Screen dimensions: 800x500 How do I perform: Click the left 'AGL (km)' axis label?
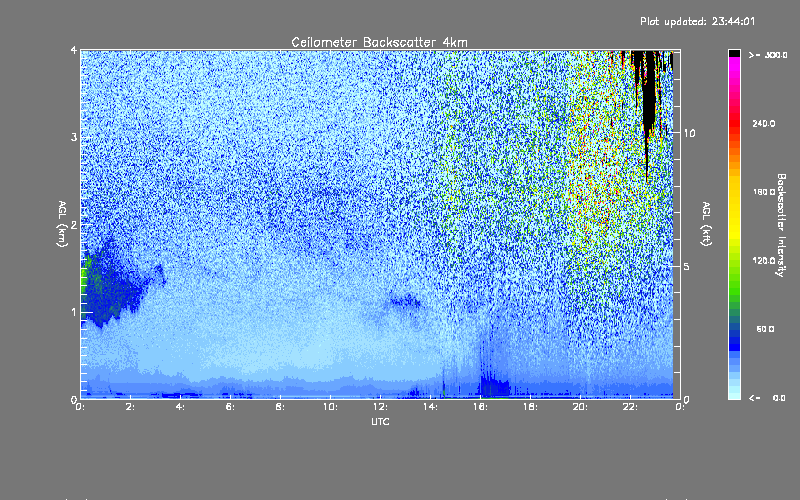click(62, 223)
